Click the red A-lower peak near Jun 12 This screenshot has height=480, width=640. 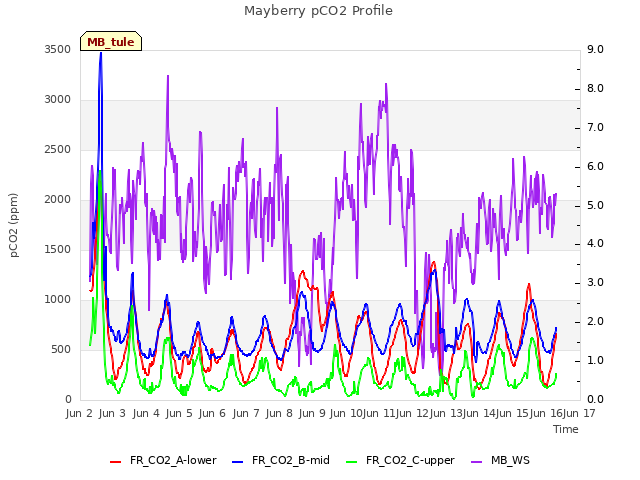tap(433, 262)
